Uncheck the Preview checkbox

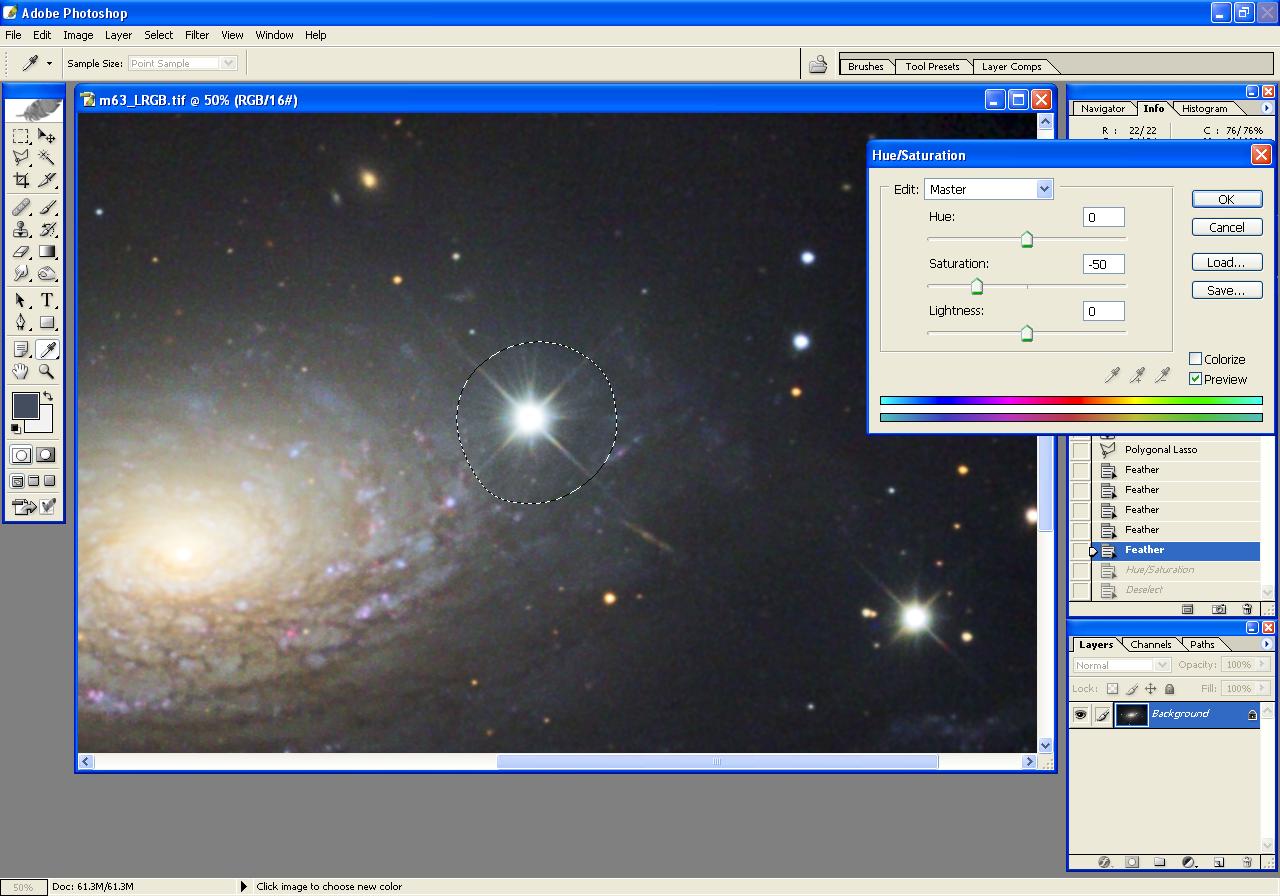click(1195, 379)
